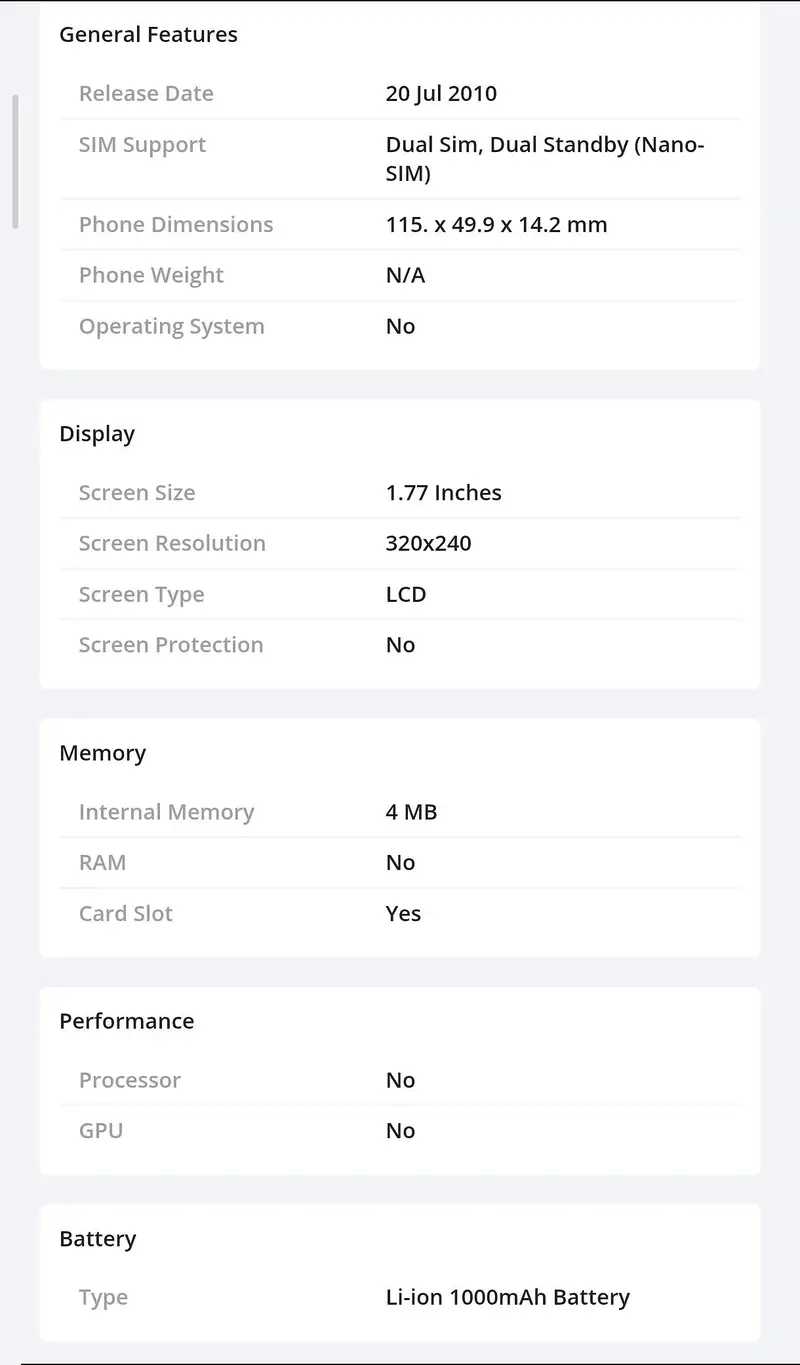The width and height of the screenshot is (800, 1365).
Task: Click the Li-ion 1000mAh Battery value
Action: (x=508, y=1298)
